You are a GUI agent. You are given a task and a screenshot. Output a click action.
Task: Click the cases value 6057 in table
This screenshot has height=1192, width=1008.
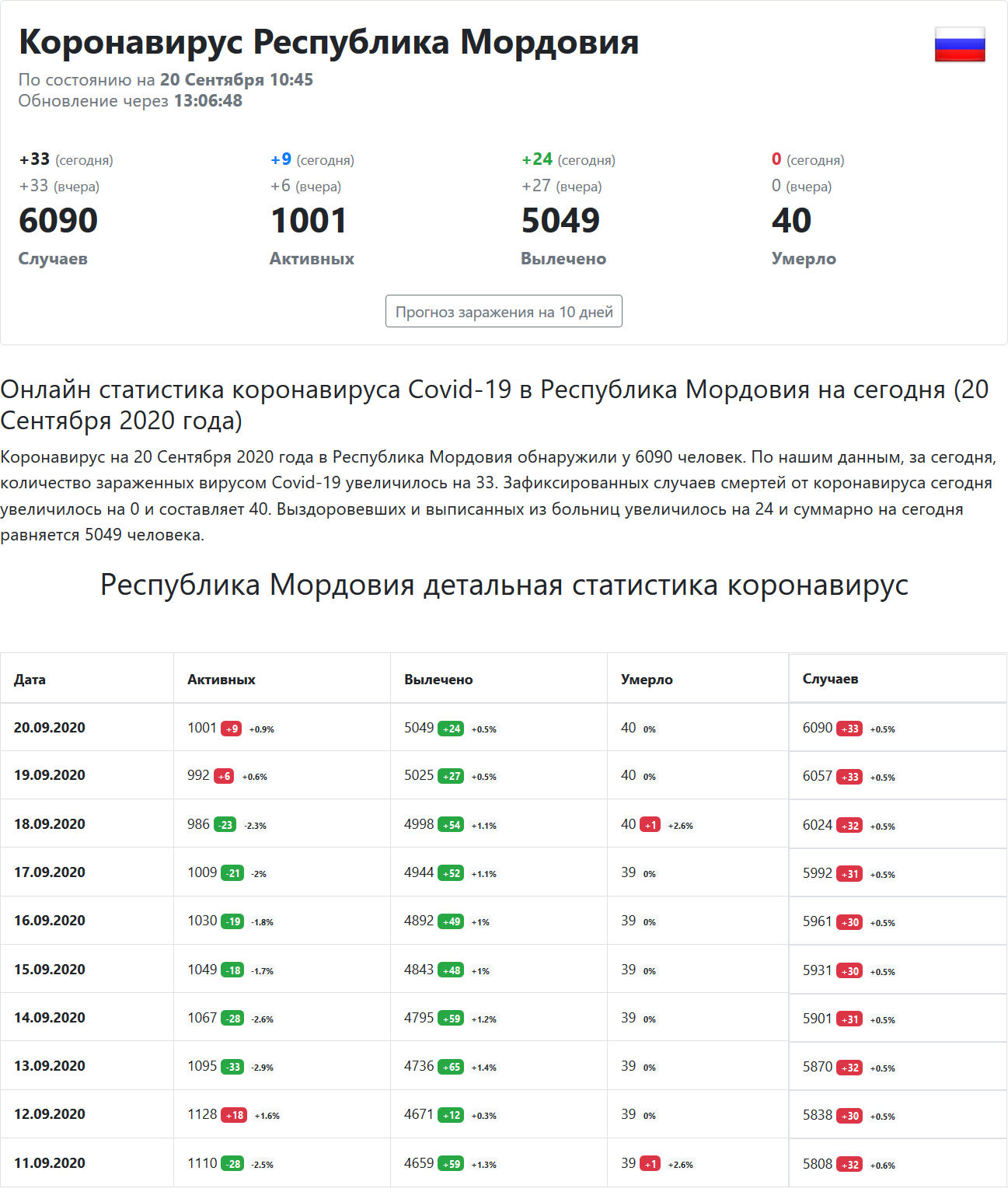818,775
